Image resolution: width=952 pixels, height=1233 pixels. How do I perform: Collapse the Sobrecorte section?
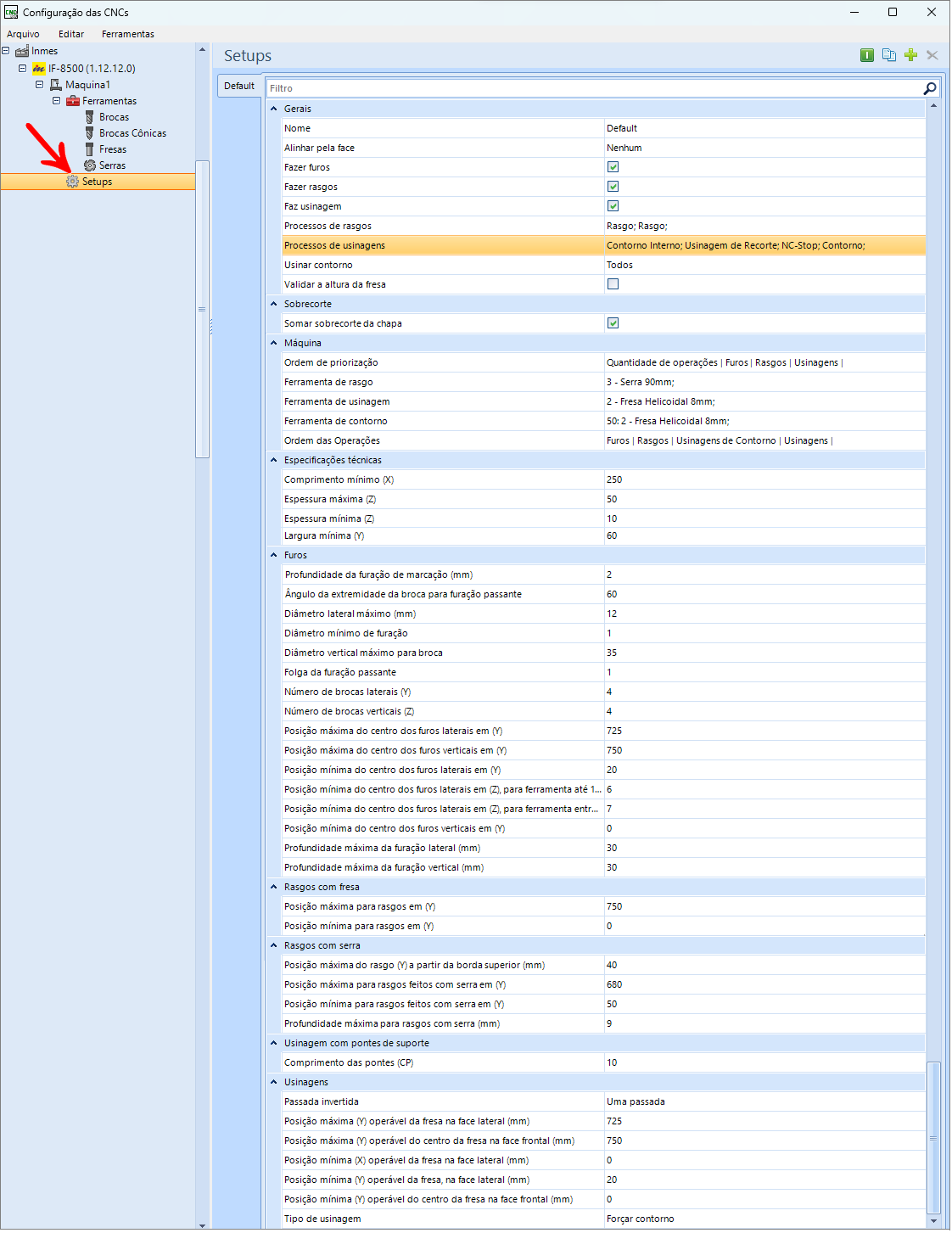tap(274, 304)
